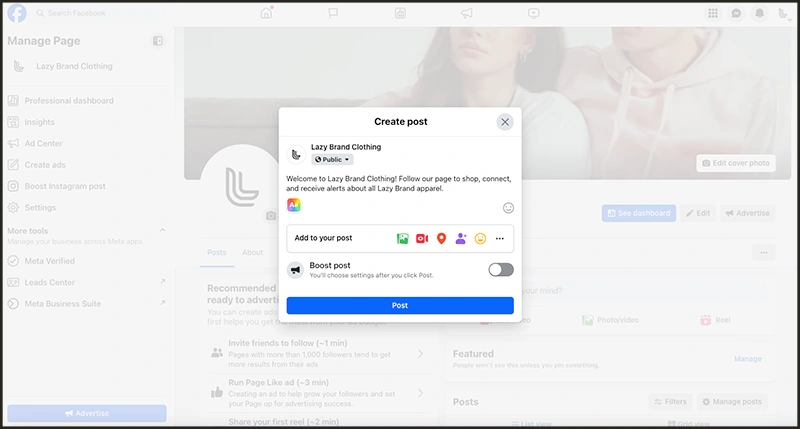
Task: Open Professional dashboard in sidebar
Action: point(69,101)
